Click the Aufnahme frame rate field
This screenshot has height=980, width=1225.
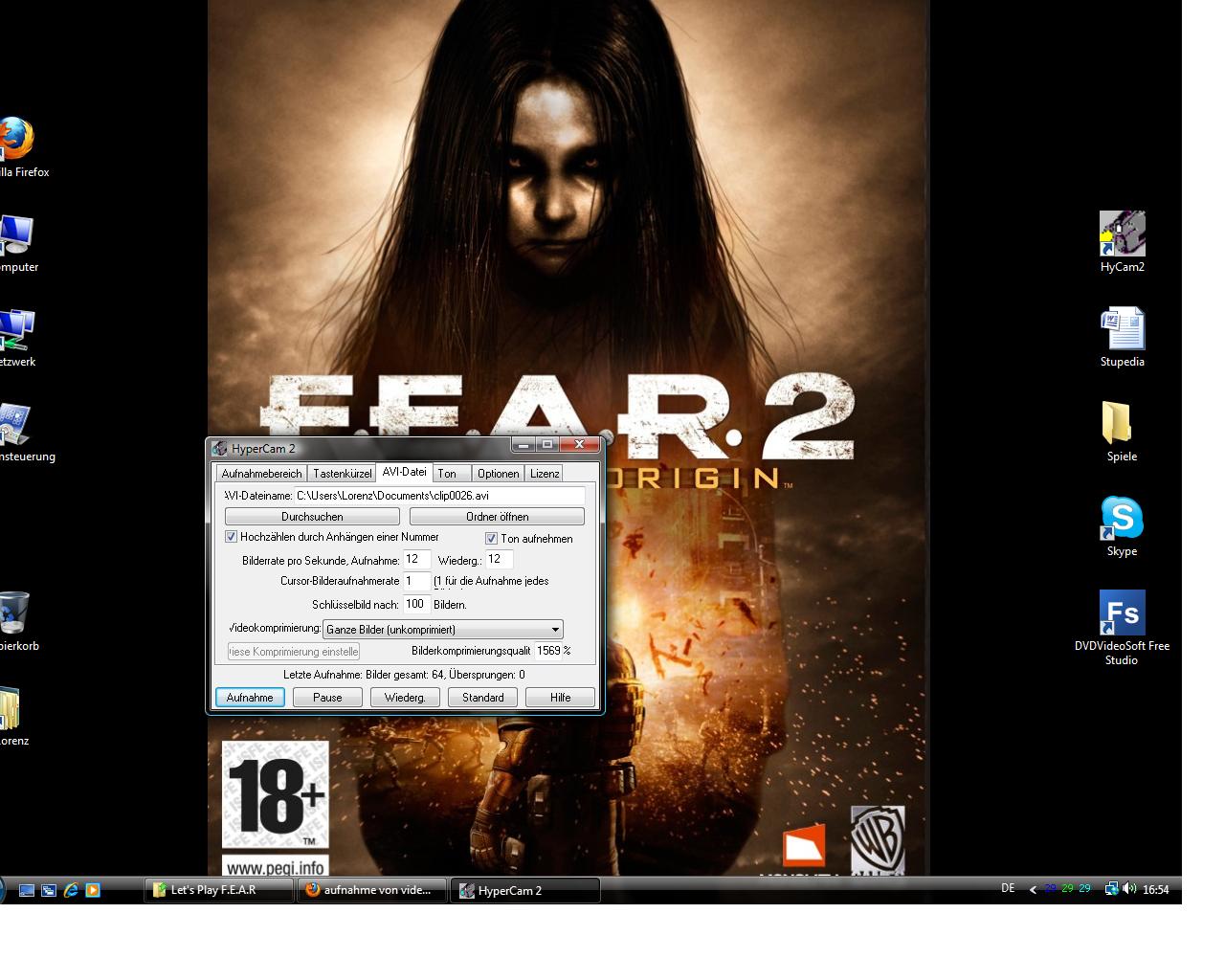pyautogui.click(x=416, y=560)
